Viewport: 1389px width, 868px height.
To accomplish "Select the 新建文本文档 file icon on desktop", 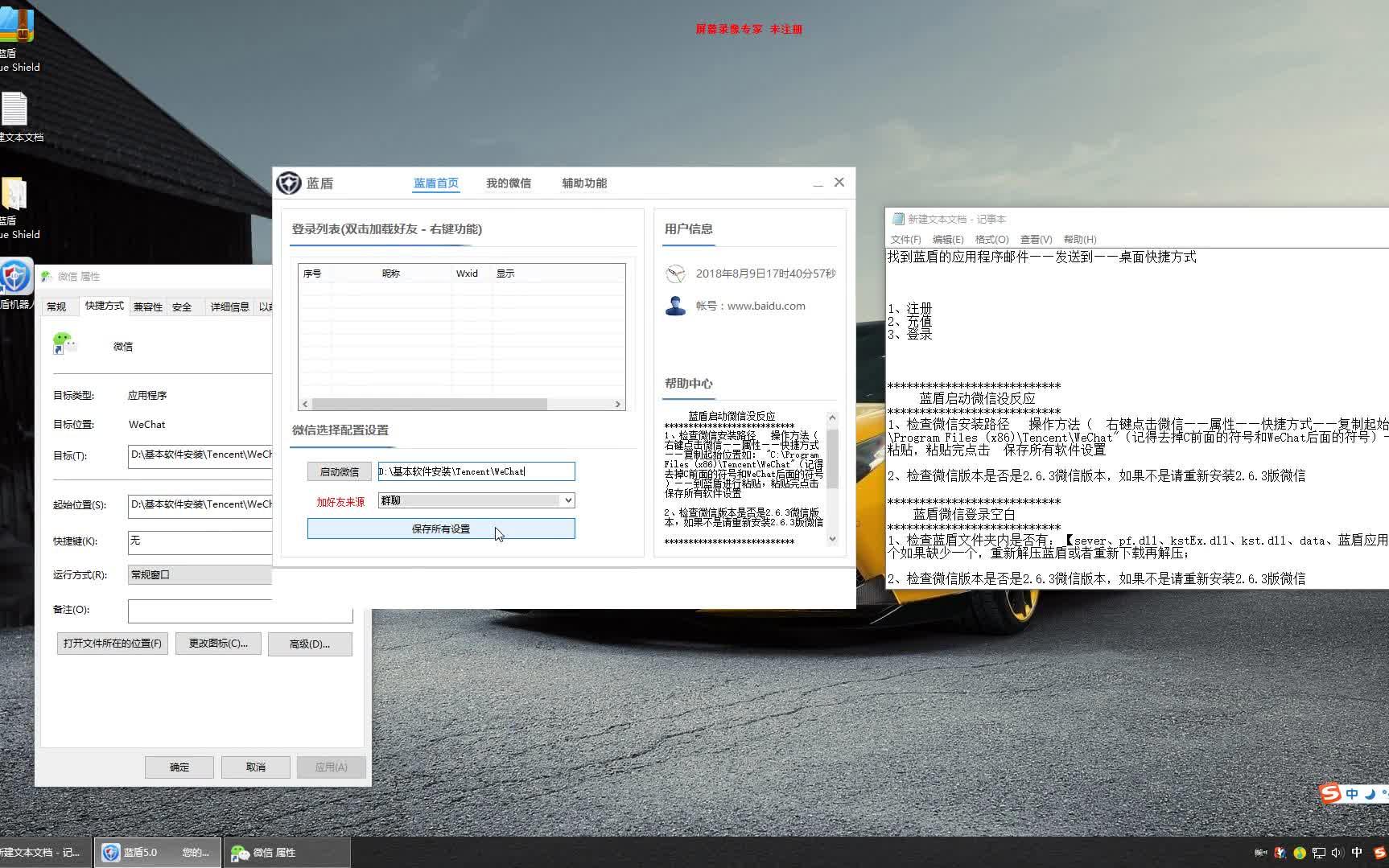I will pos(14,109).
